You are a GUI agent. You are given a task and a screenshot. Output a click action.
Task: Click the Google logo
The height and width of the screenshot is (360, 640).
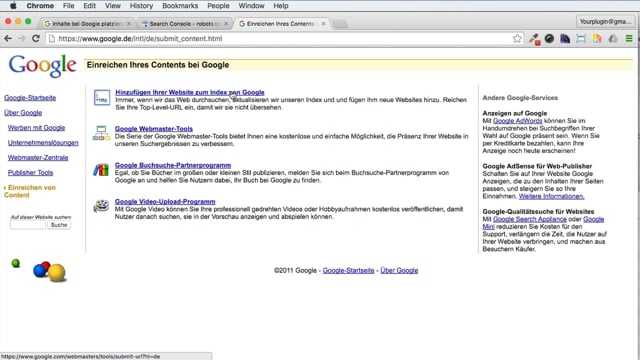[x=42, y=65]
